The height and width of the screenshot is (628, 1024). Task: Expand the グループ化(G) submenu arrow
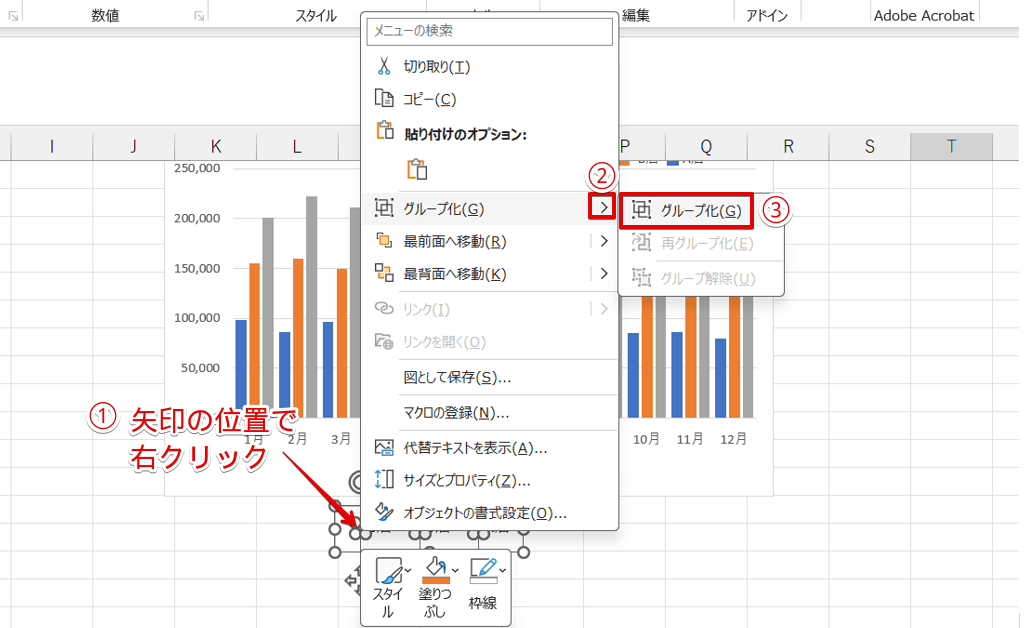point(603,208)
